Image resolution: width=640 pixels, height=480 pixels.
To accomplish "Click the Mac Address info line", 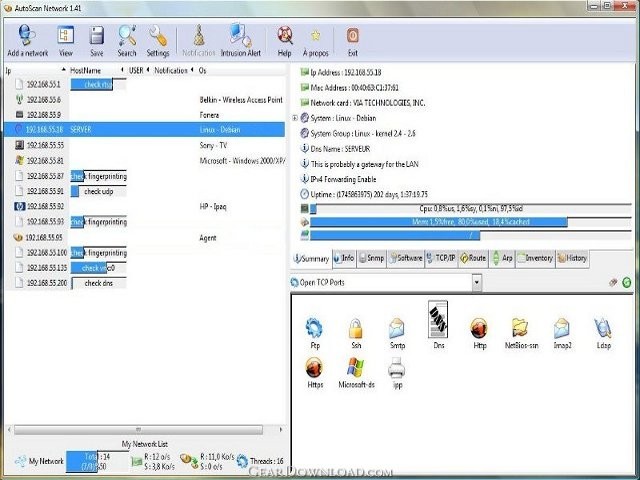I will pyautogui.click(x=349, y=88).
